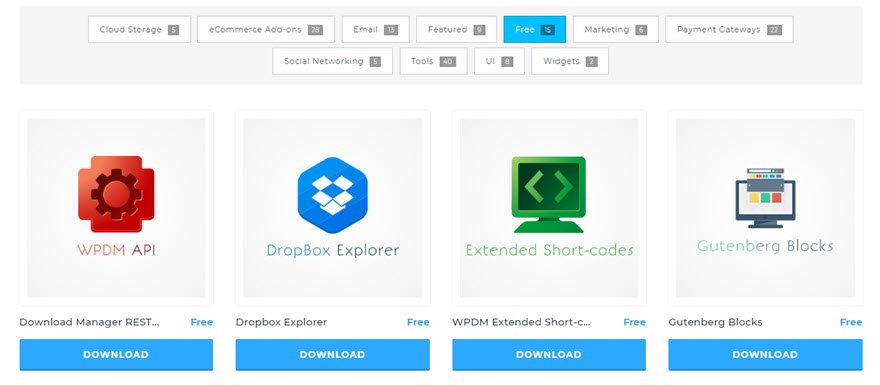The image size is (880, 385).
Task: Click the 'Extended Short-codes' thumbnail caption
Action: 549,250
